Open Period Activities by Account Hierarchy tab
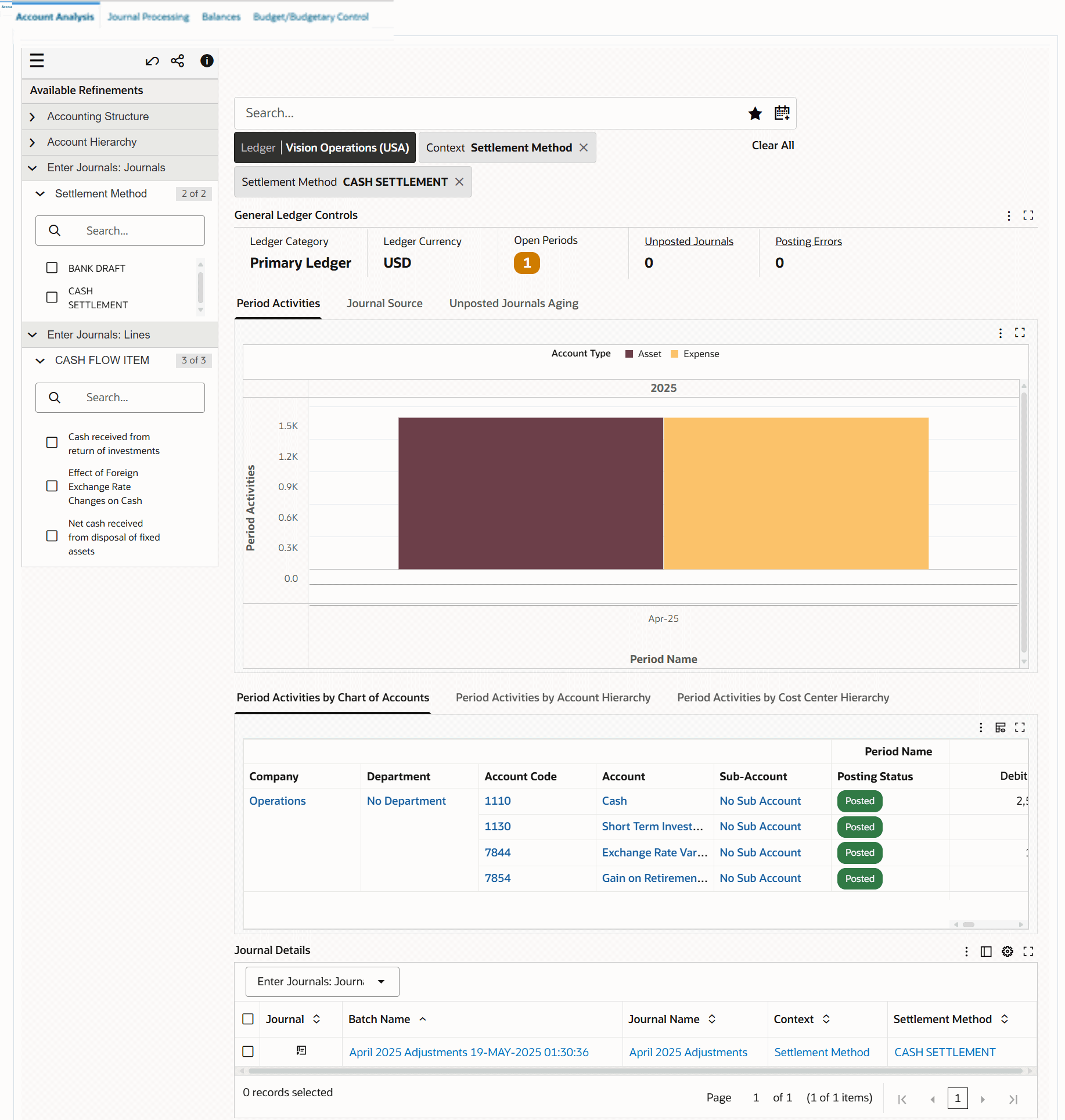 tap(553, 698)
